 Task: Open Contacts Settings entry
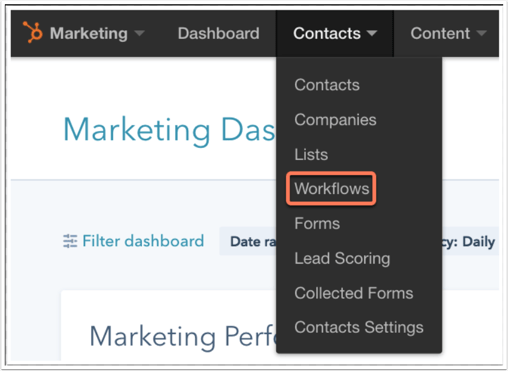[359, 327]
